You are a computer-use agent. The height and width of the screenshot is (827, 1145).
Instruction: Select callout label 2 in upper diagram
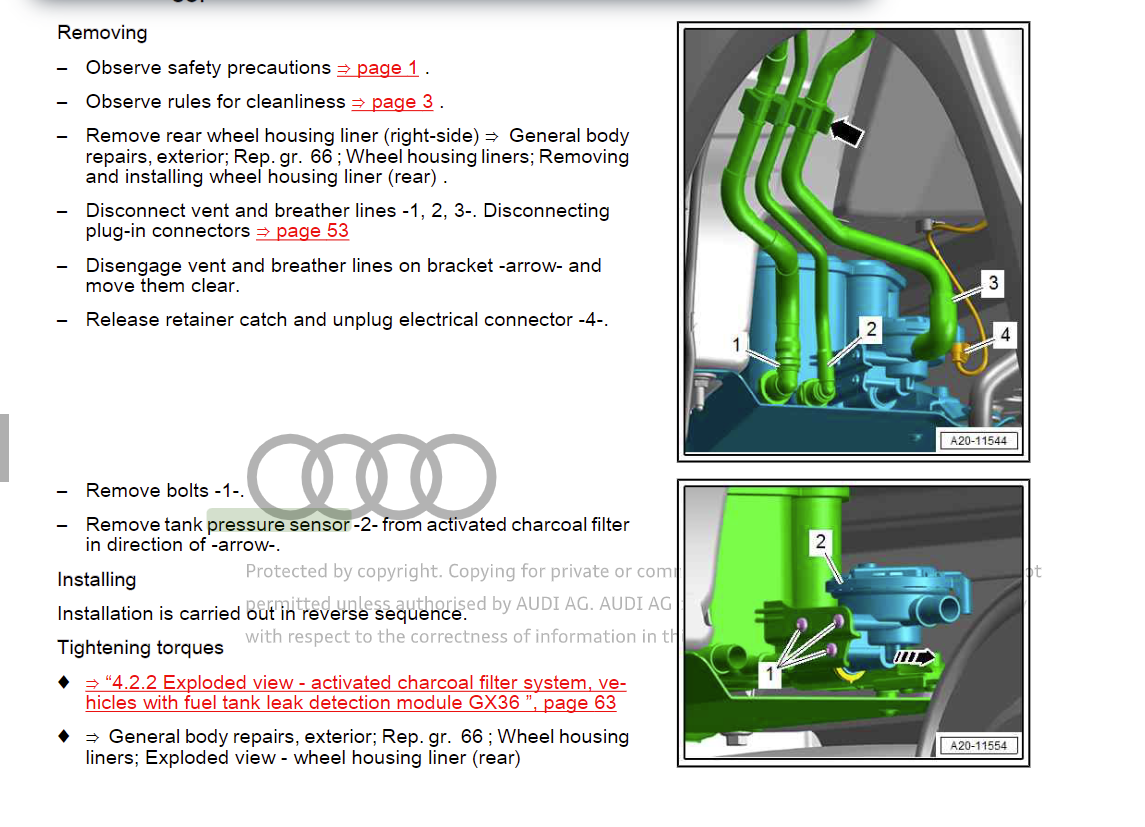click(x=869, y=328)
